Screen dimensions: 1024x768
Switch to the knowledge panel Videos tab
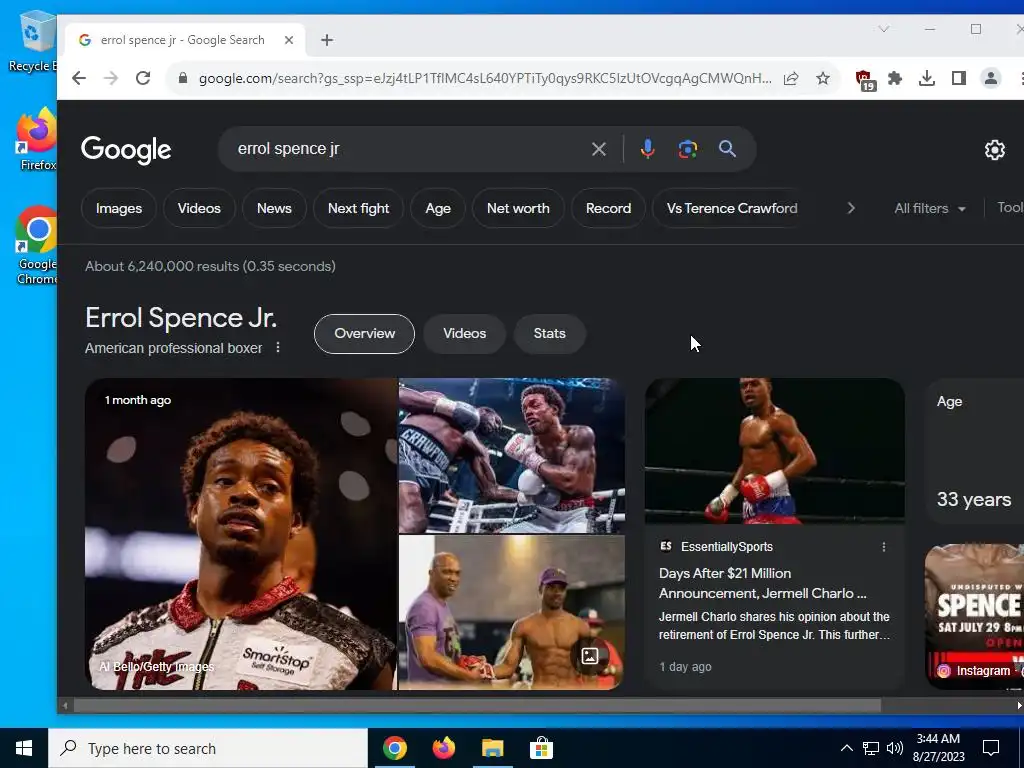(465, 334)
